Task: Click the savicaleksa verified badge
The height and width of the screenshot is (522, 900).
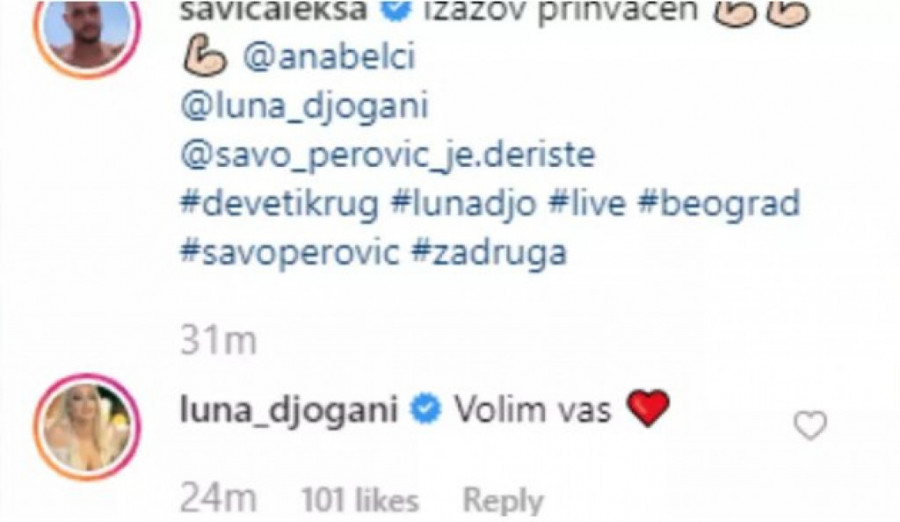Action: [x=395, y=10]
